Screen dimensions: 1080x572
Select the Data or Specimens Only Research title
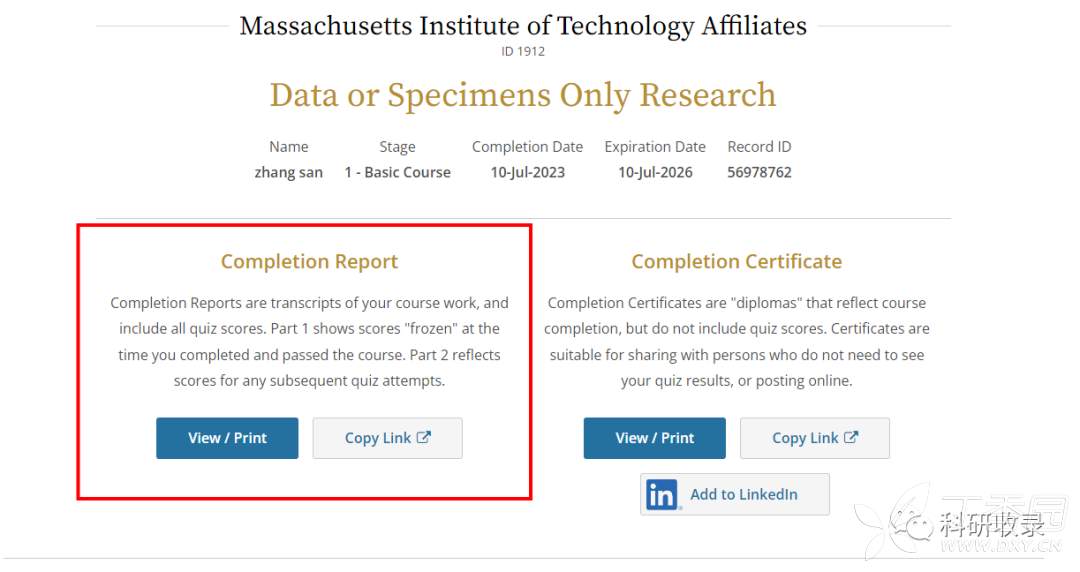click(523, 95)
